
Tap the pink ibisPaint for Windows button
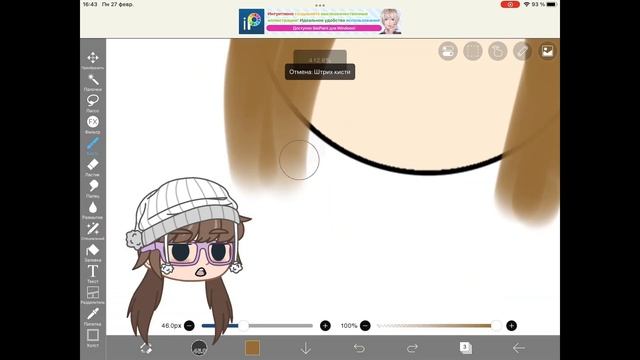coord(324,28)
